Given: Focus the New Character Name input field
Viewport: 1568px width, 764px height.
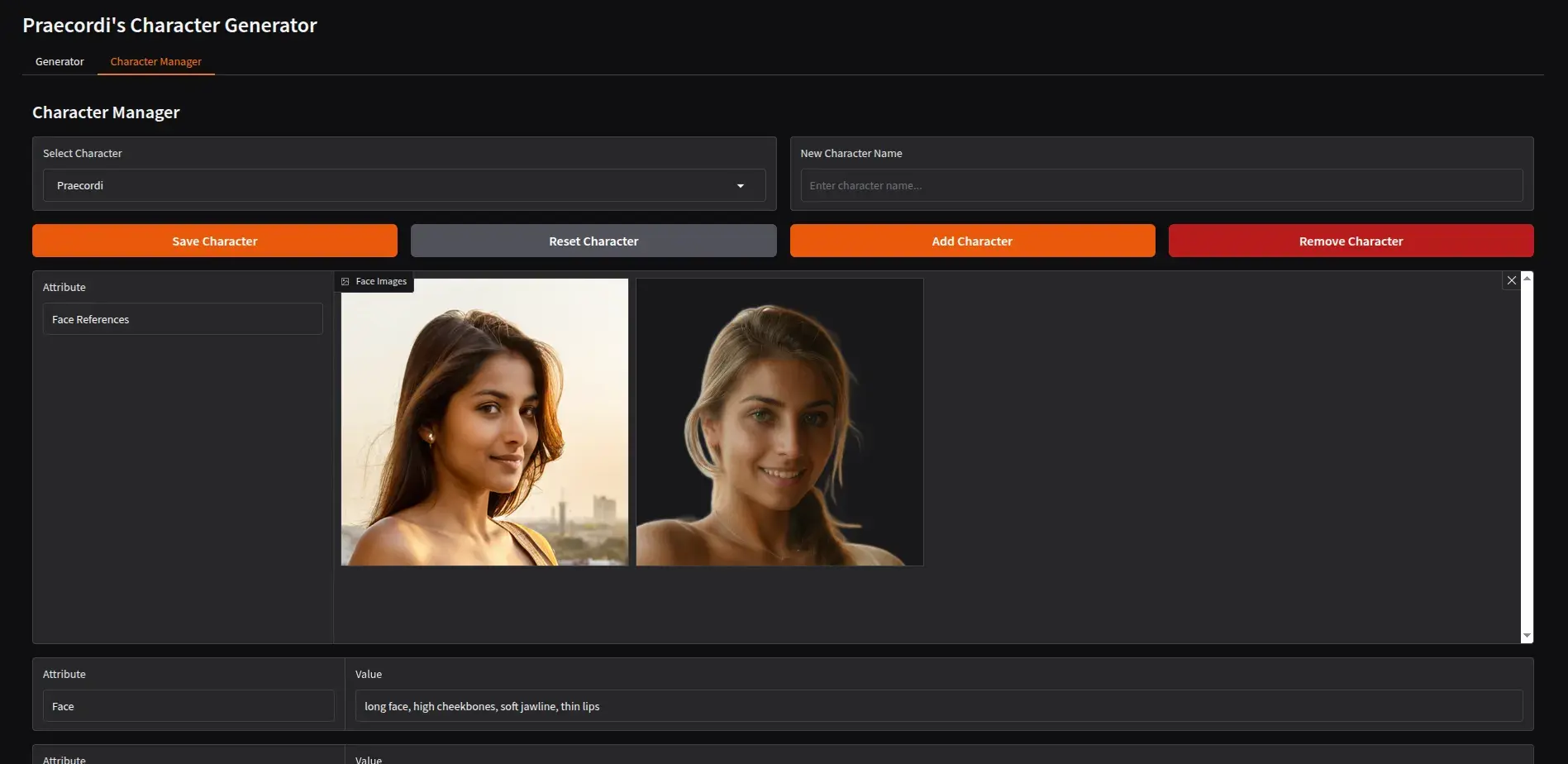Looking at the screenshot, I should 1161,186.
